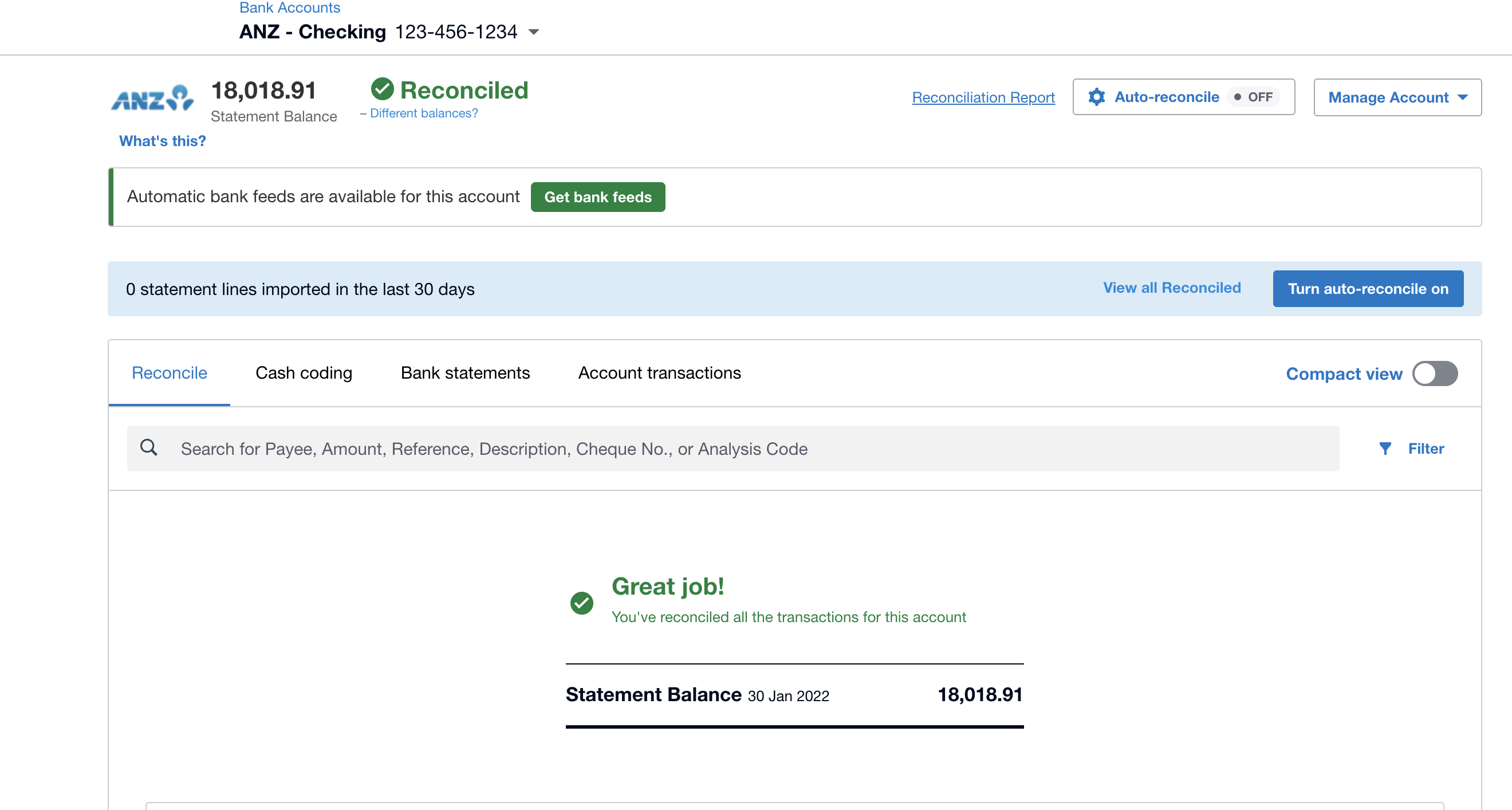Click the Great job! heading
Image resolution: width=1512 pixels, height=810 pixels.
coord(667,586)
